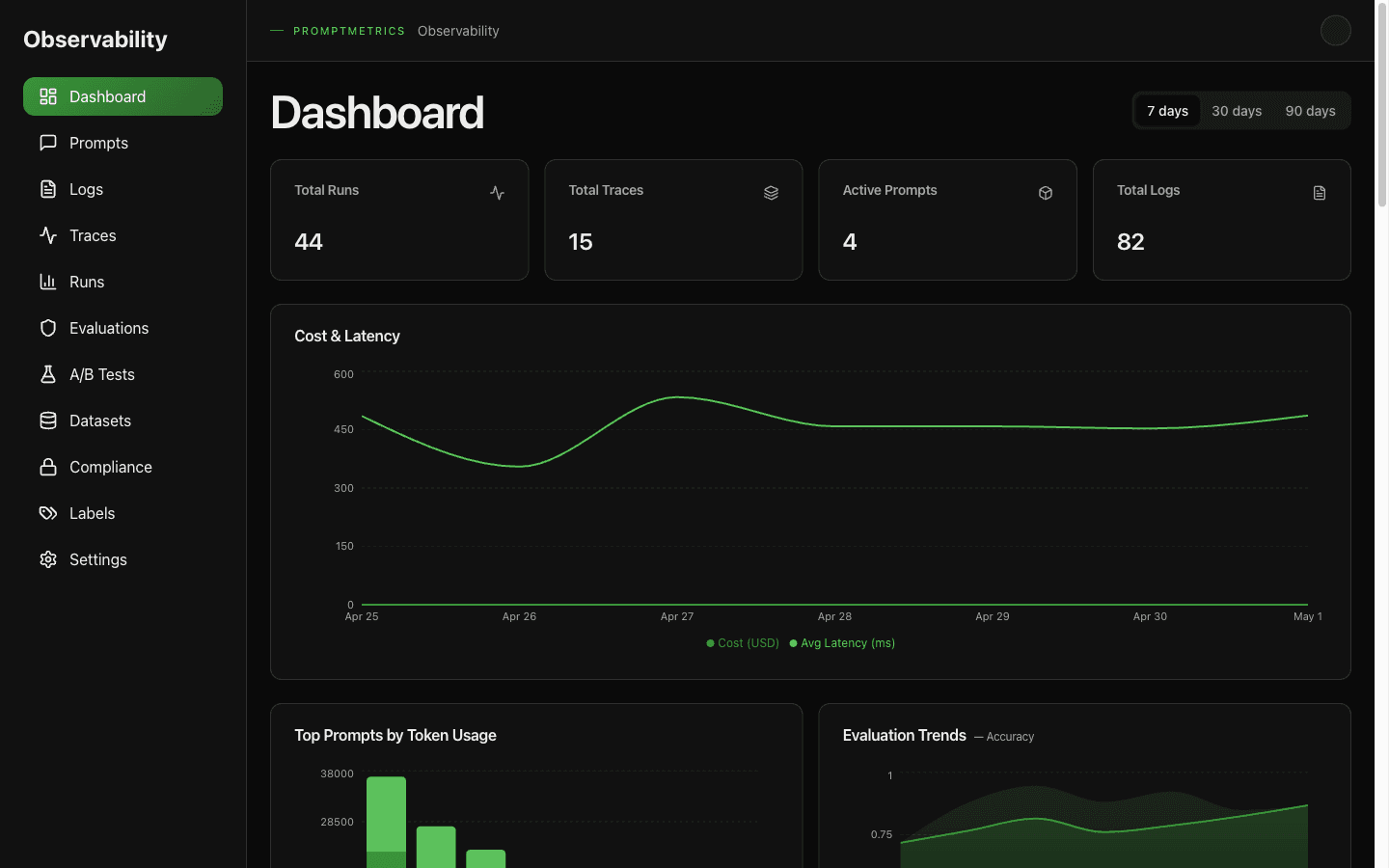Screen dimensions: 1389x868
Task: Navigate to Datasets
Action: 123,420
